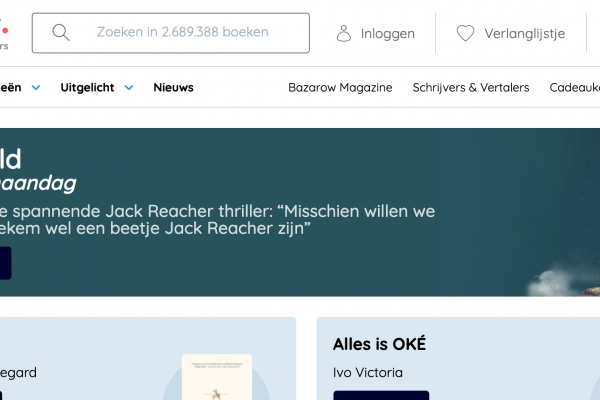Click the dark button under Ivo Victoria

(x=381, y=395)
